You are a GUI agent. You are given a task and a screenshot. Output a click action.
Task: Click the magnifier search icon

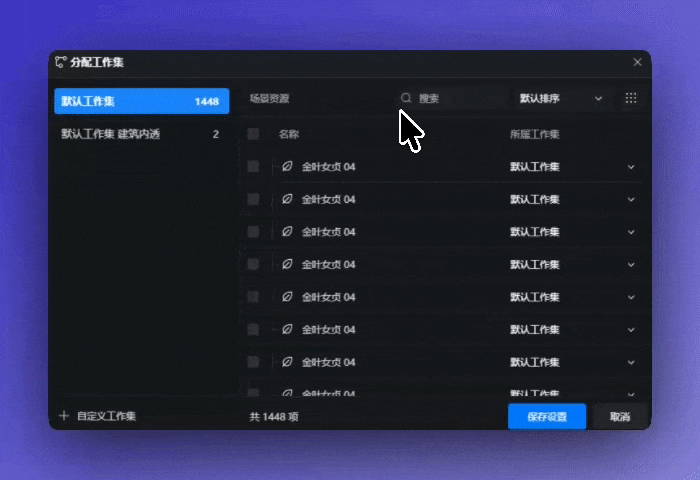tap(406, 98)
